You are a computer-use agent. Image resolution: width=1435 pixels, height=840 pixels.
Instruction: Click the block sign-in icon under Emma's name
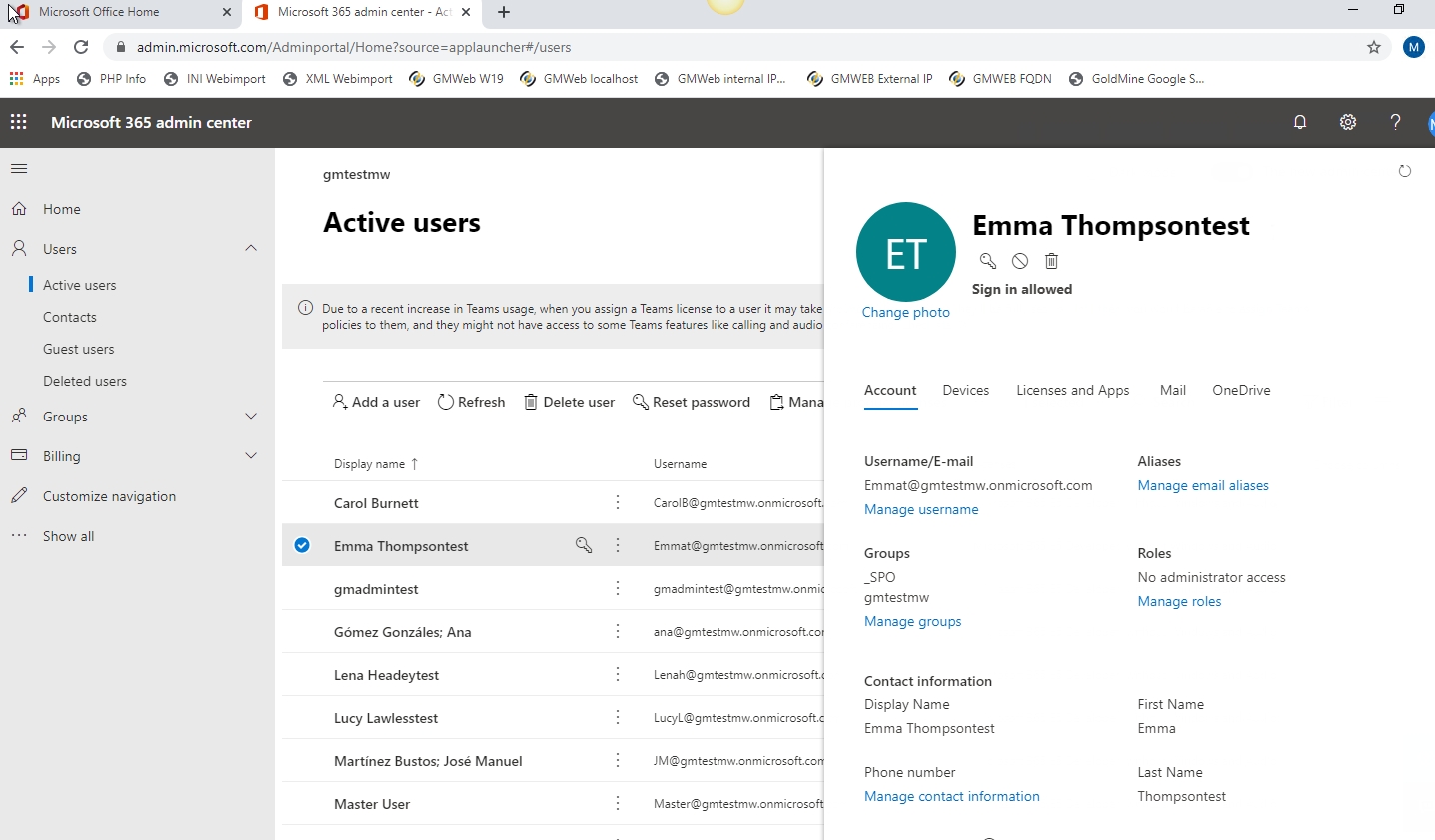[x=1019, y=261]
